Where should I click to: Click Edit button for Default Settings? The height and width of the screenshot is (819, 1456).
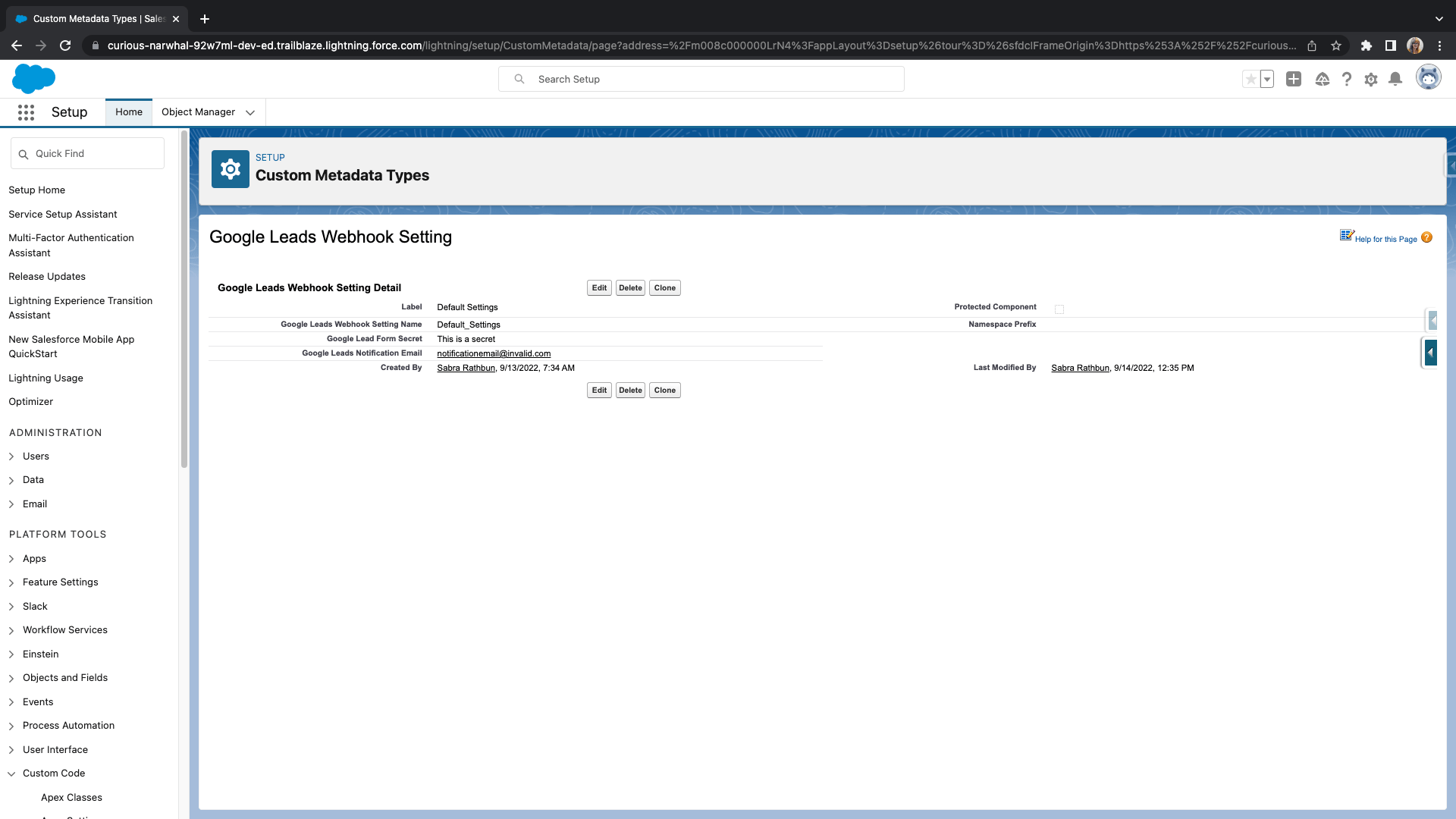[x=599, y=288]
